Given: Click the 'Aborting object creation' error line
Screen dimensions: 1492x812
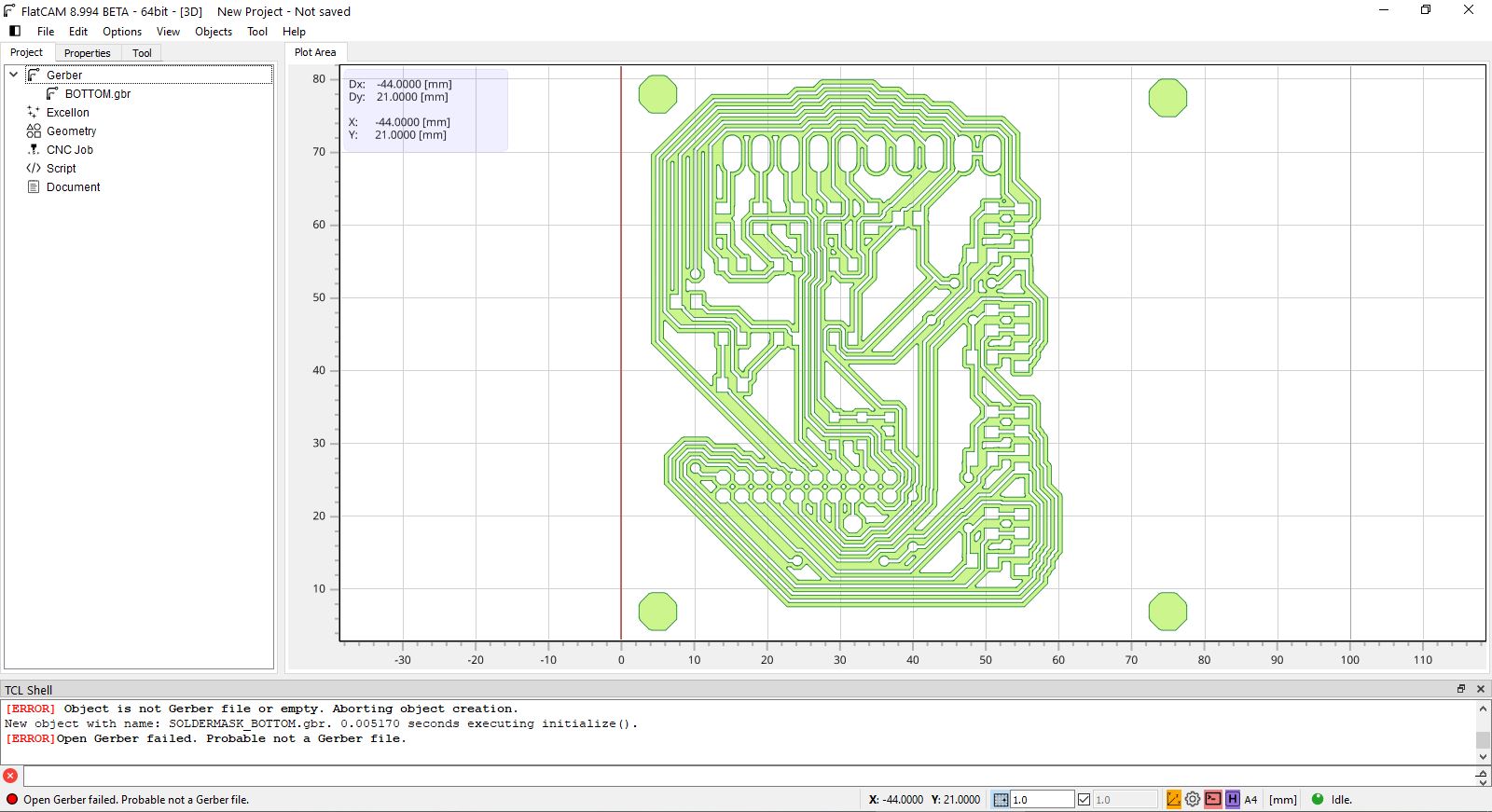Looking at the screenshot, I should [262, 709].
